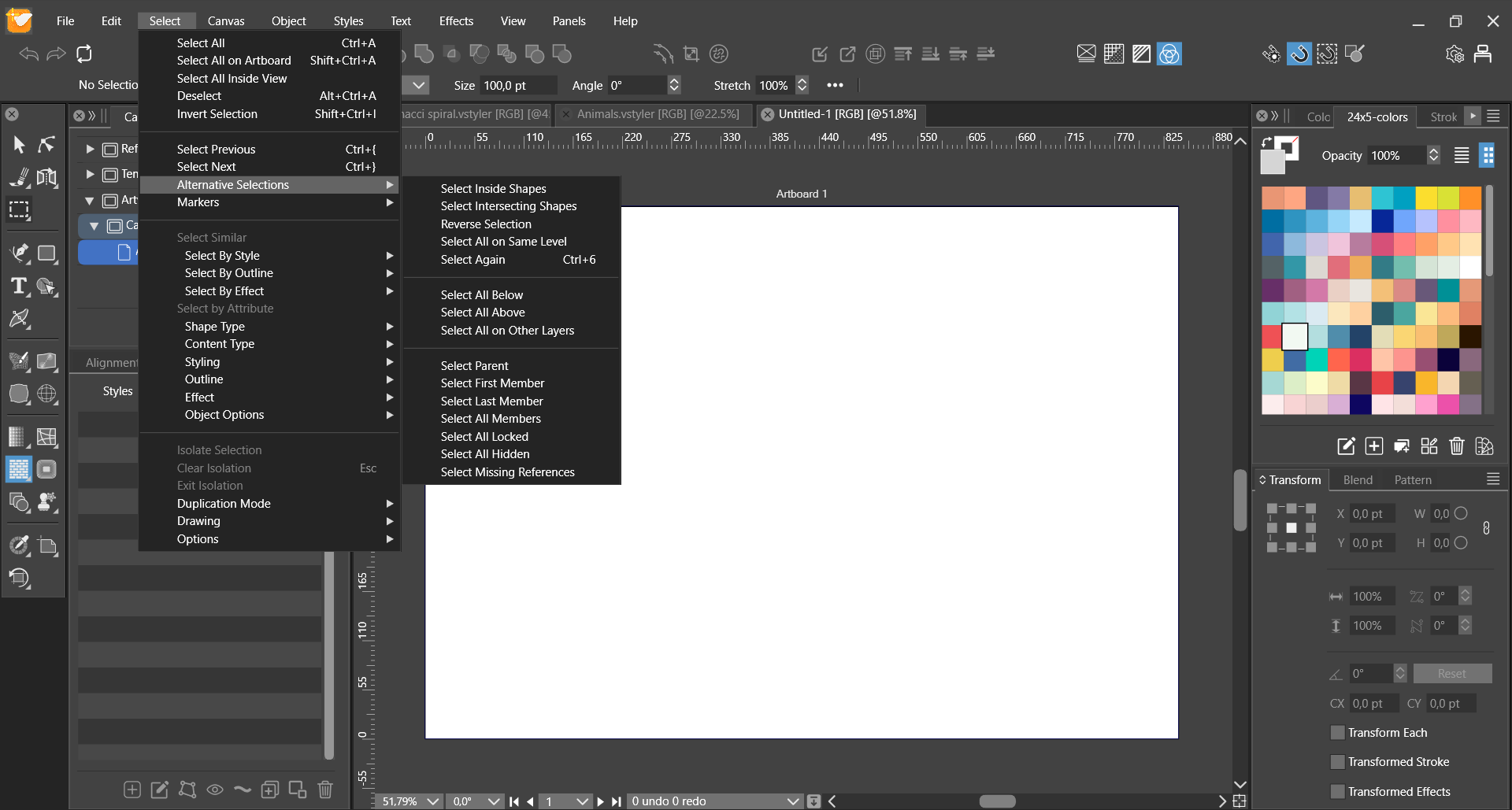Viewport: 1512px width, 810px height.
Task: Enable the Transform Each checkbox
Action: pos(1337,733)
